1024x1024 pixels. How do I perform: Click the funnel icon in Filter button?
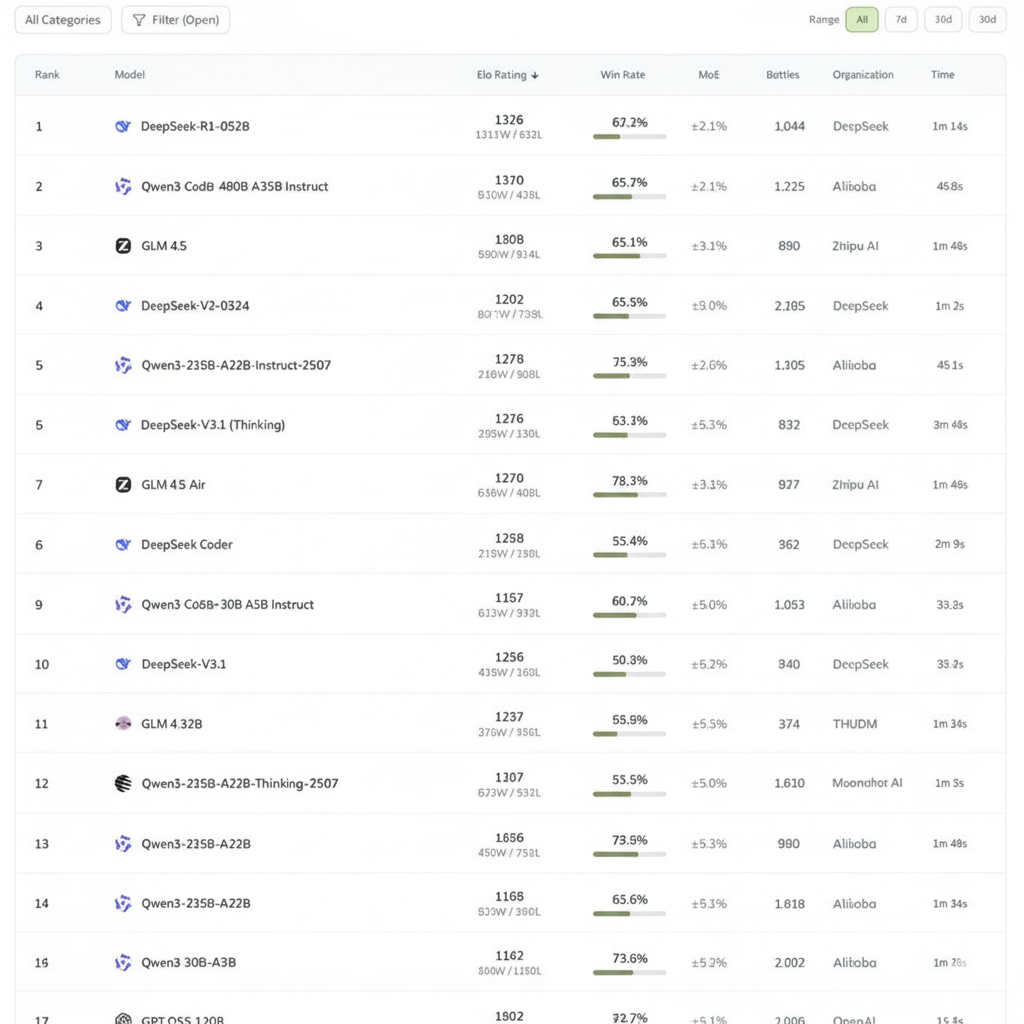(138, 20)
